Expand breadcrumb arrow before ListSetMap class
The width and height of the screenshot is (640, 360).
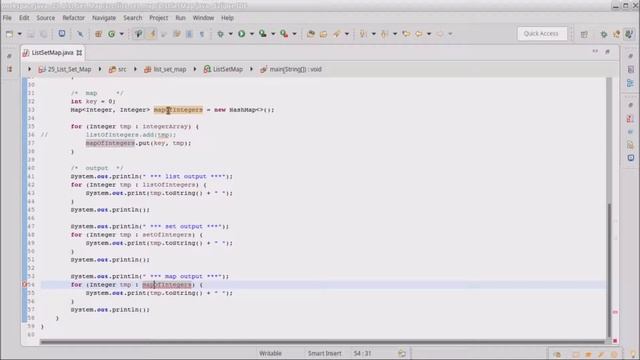point(195,69)
